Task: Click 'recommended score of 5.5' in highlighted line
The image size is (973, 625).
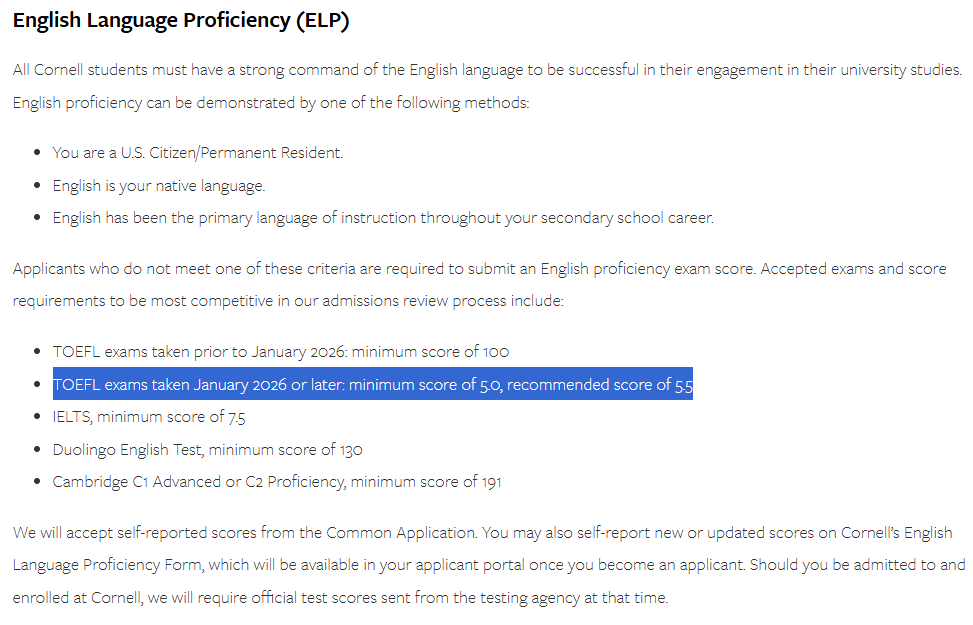Action: 600,385
